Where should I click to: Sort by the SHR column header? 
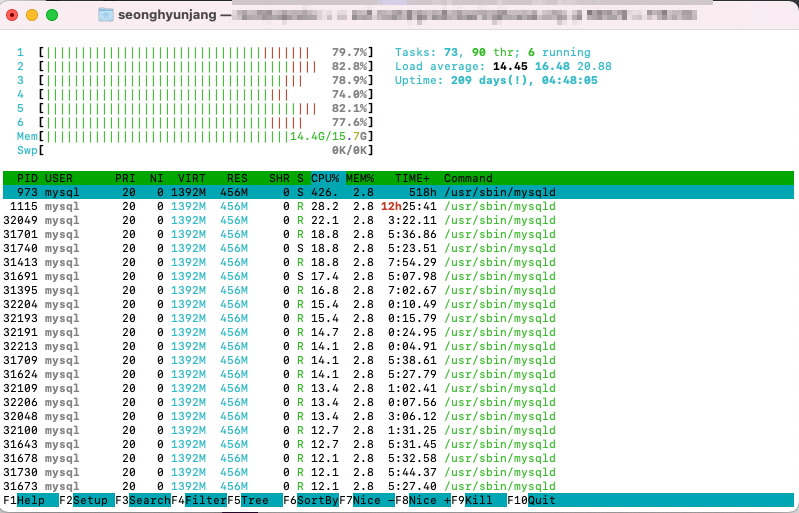(279, 178)
